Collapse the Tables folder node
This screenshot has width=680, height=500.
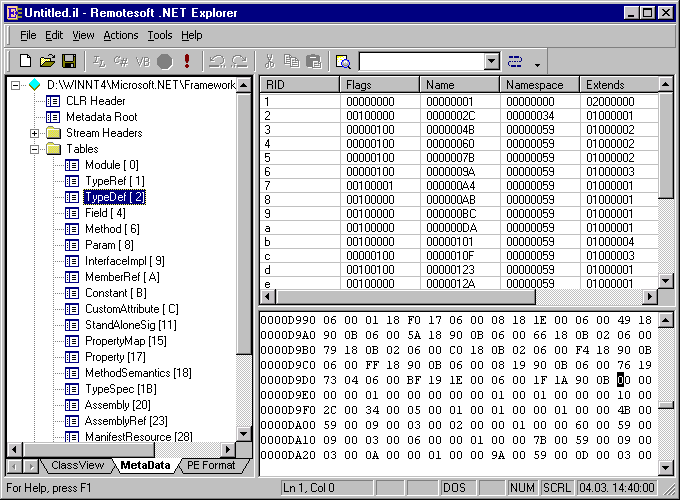[x=35, y=149]
